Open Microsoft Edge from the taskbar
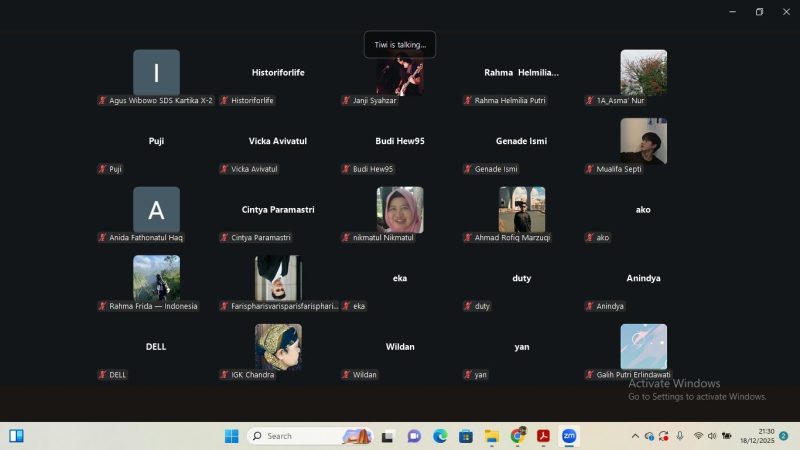The width and height of the screenshot is (800, 450). 440,436
